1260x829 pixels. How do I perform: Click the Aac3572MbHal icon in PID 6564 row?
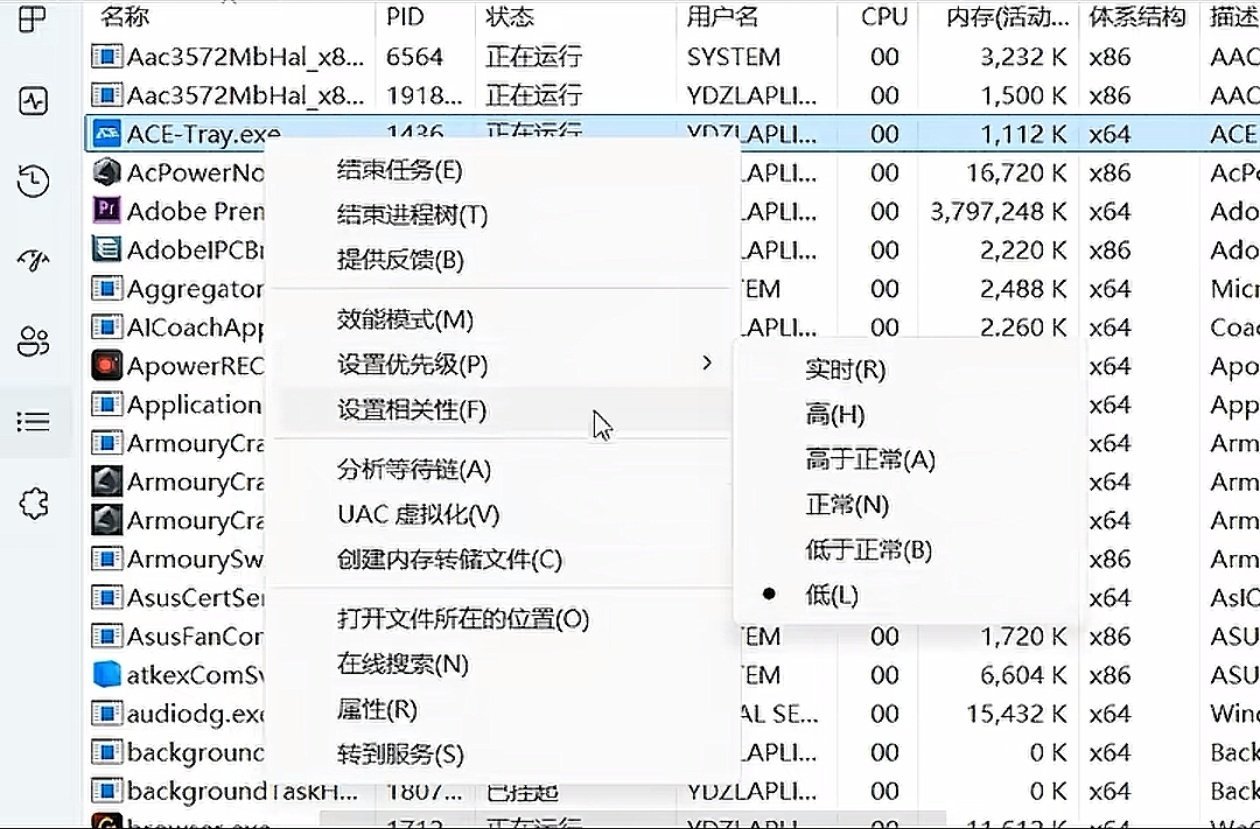point(105,57)
